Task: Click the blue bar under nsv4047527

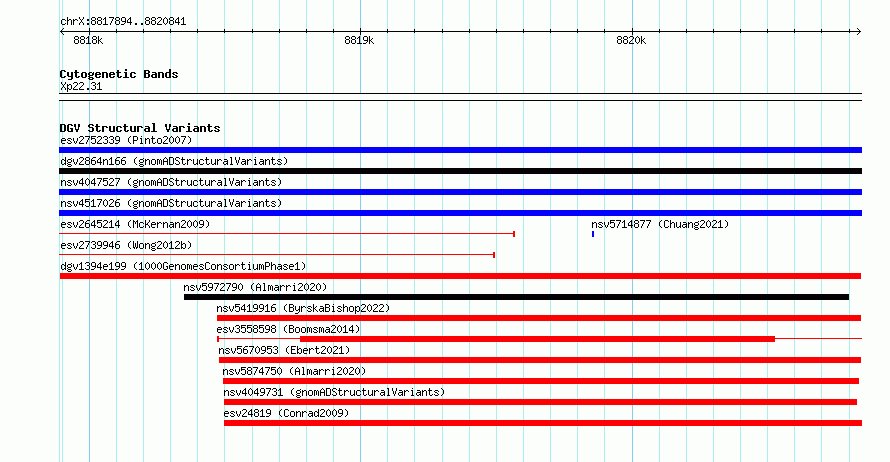Action: [460, 192]
